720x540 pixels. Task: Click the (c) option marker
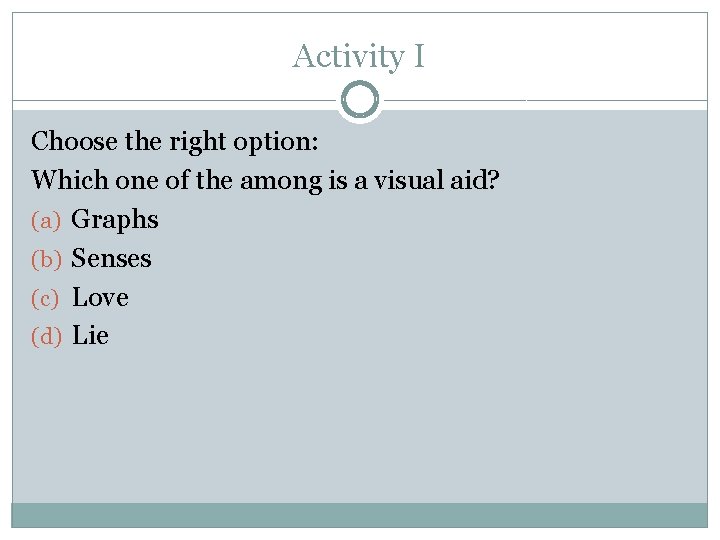pos(47,298)
